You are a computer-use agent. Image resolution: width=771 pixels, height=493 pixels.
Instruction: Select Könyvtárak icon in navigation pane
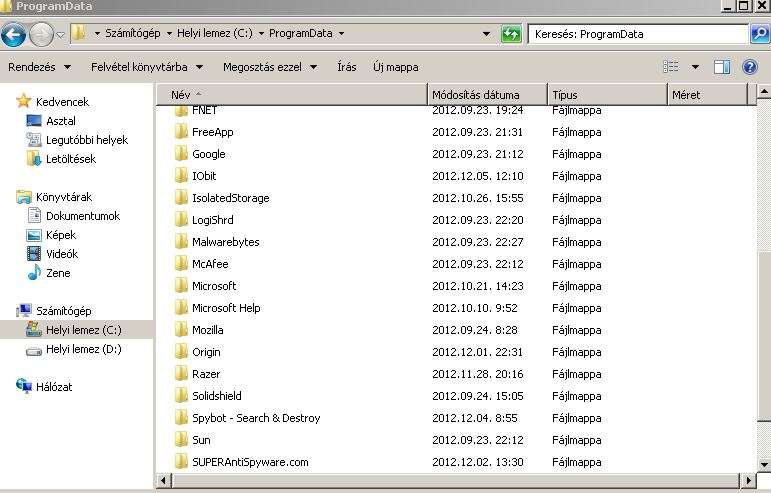(x=24, y=197)
